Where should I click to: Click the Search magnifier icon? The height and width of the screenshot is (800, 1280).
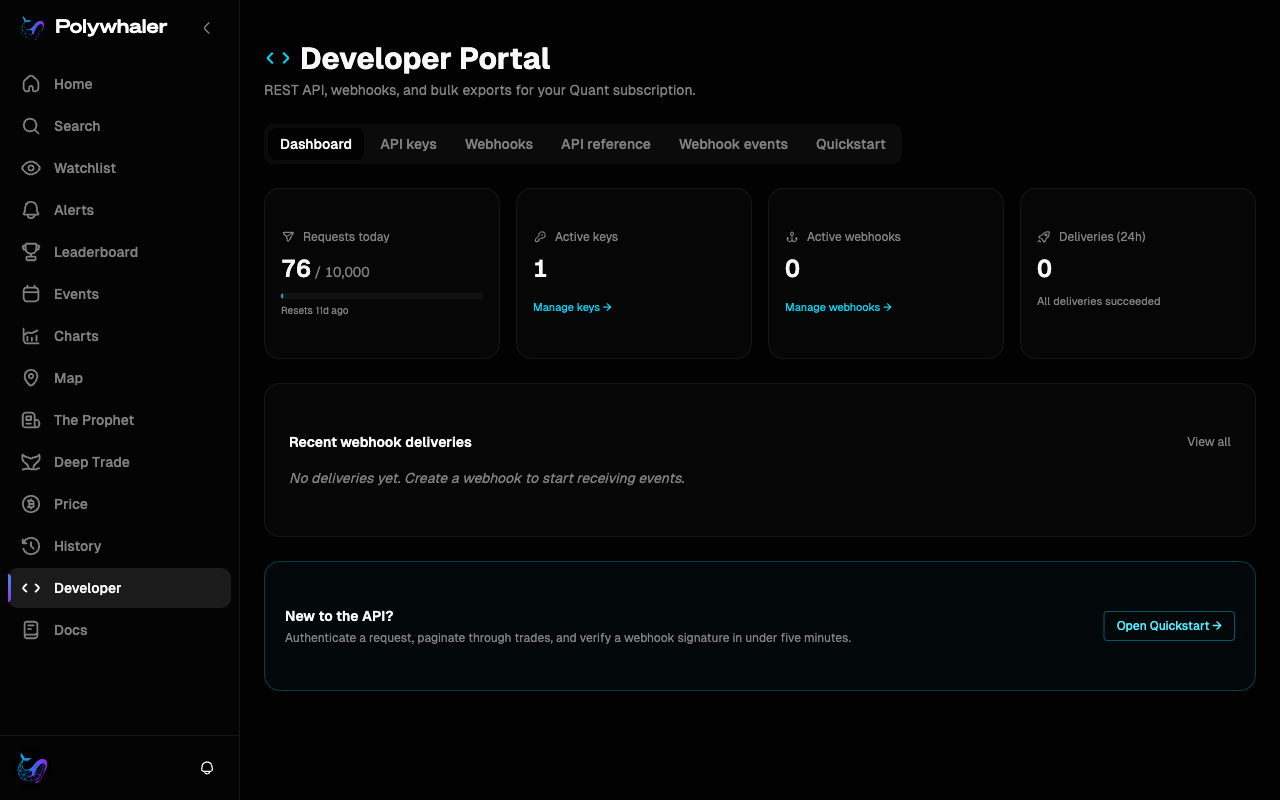(x=31, y=126)
